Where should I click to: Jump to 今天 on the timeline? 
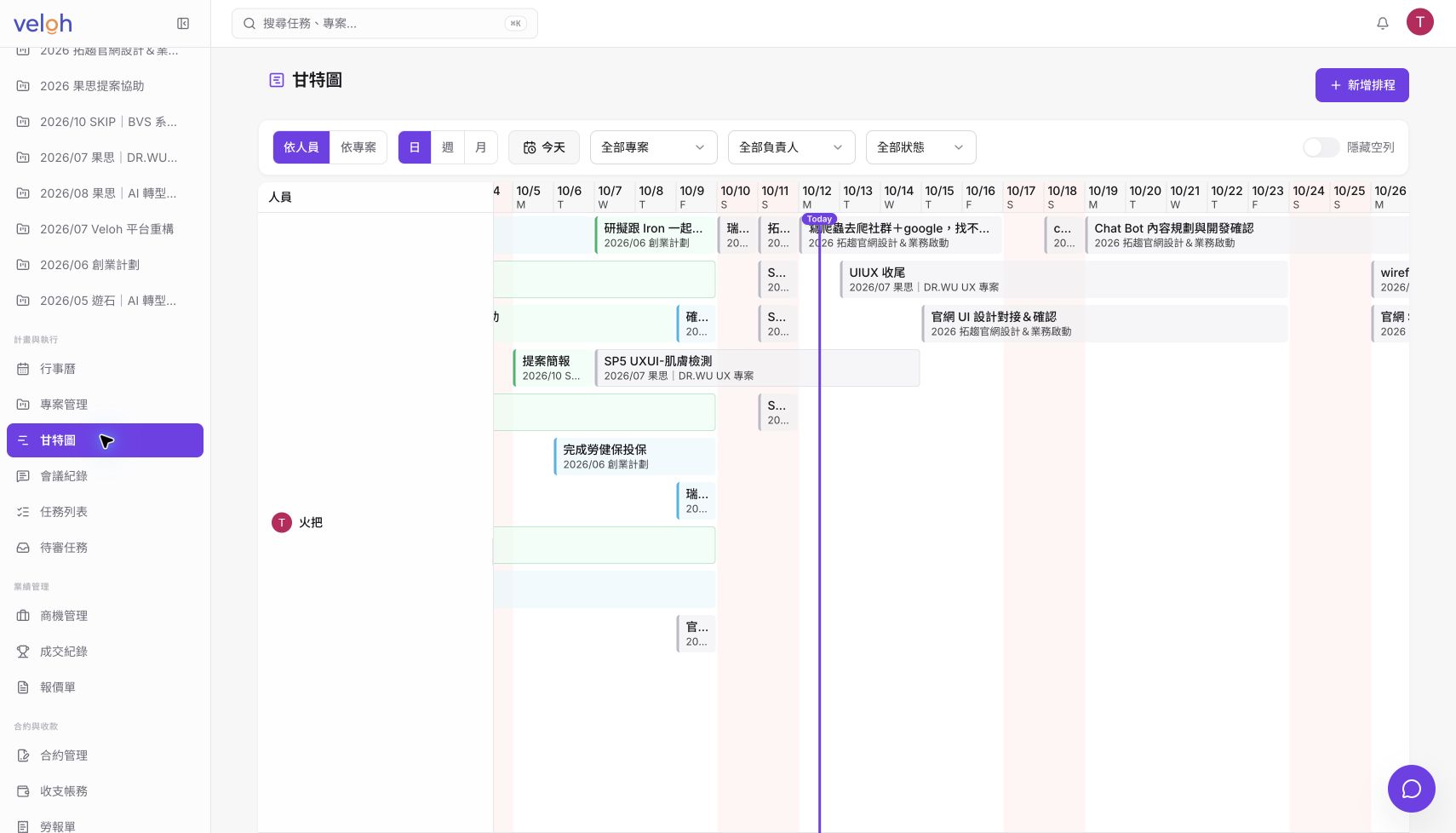(544, 147)
